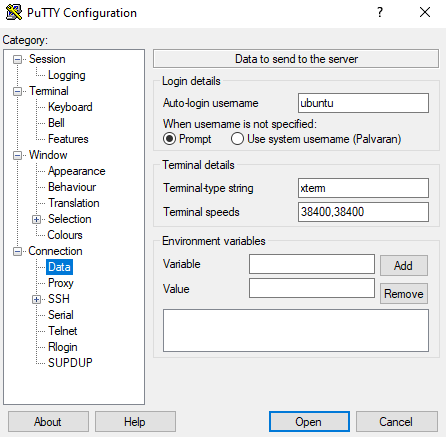Collapse the Session tree node
Image resolution: width=446 pixels, height=437 pixels.
click(x=17, y=59)
